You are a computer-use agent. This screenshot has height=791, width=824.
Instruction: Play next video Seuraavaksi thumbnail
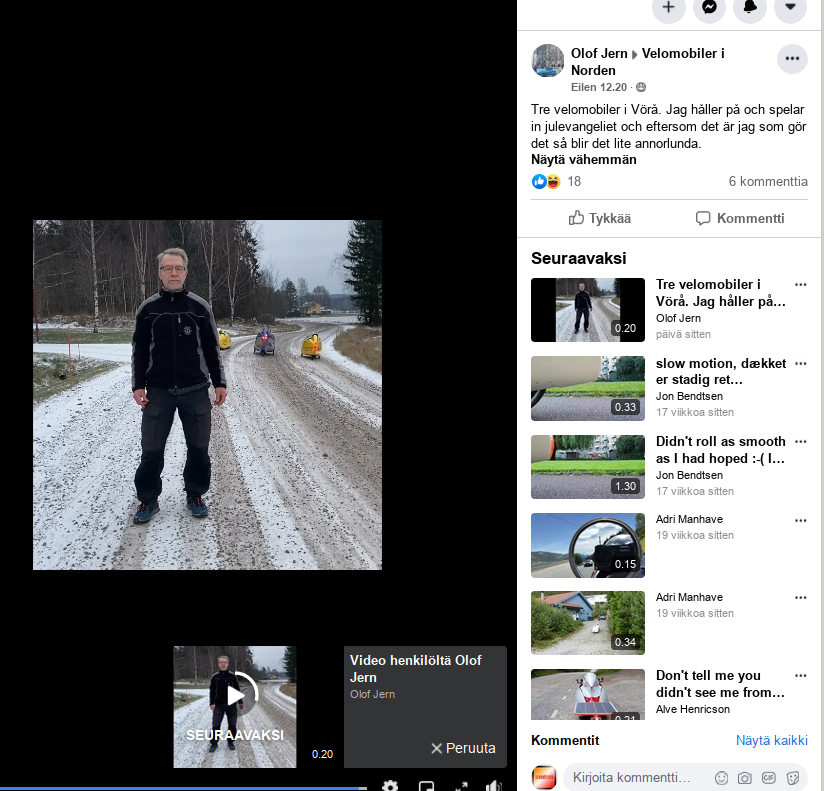coord(235,707)
